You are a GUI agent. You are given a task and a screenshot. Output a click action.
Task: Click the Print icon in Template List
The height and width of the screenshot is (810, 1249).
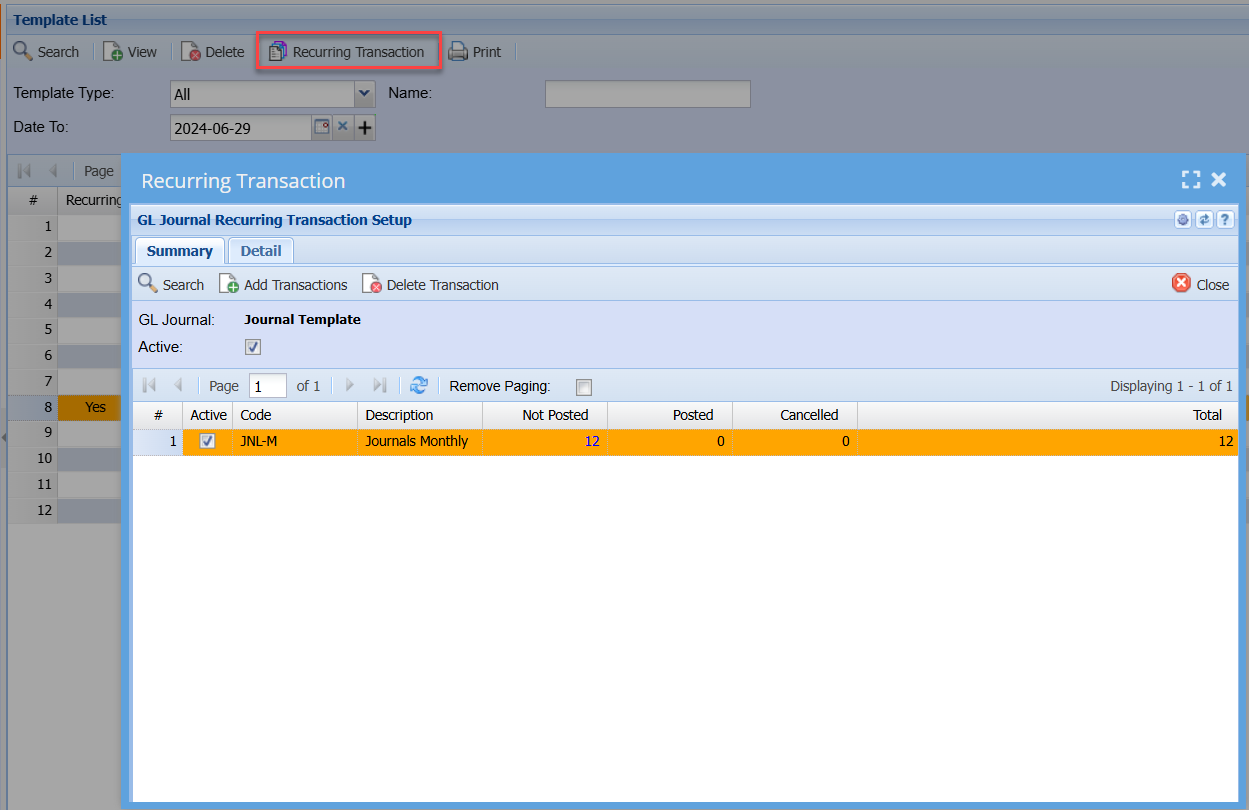tap(458, 52)
